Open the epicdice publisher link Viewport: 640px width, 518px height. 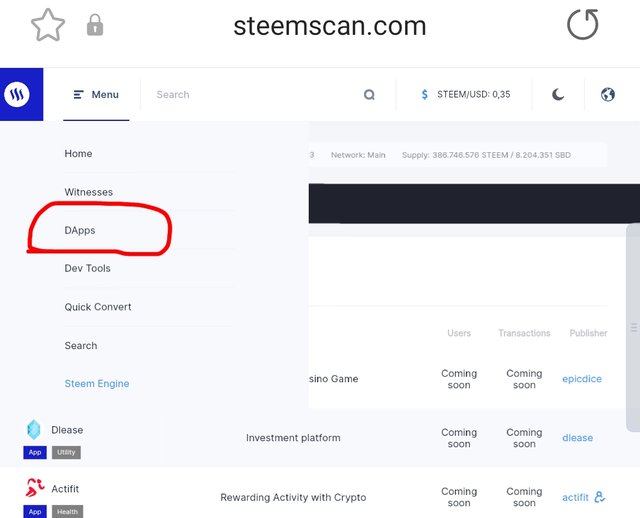click(582, 379)
